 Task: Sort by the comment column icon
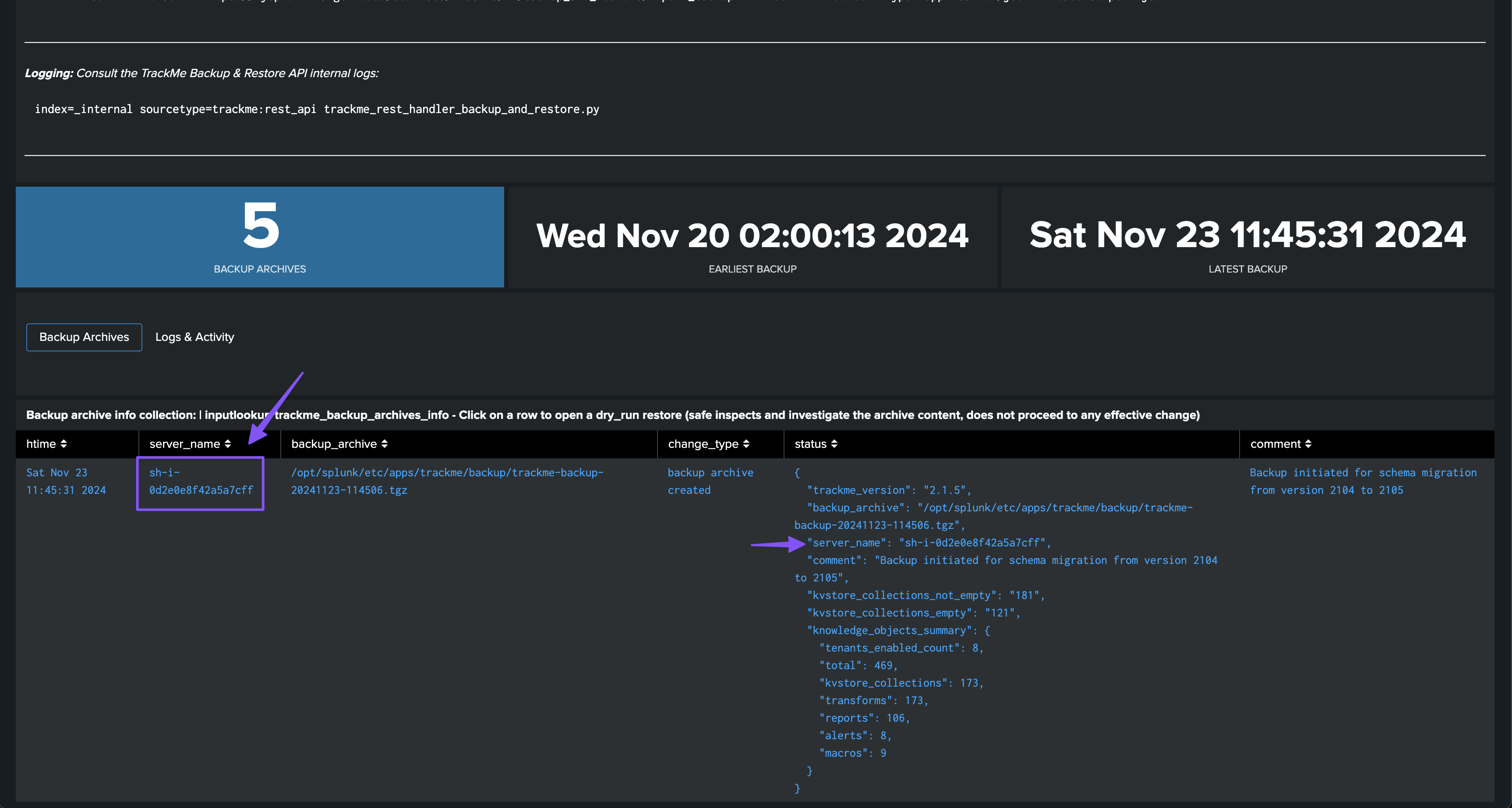point(1308,444)
